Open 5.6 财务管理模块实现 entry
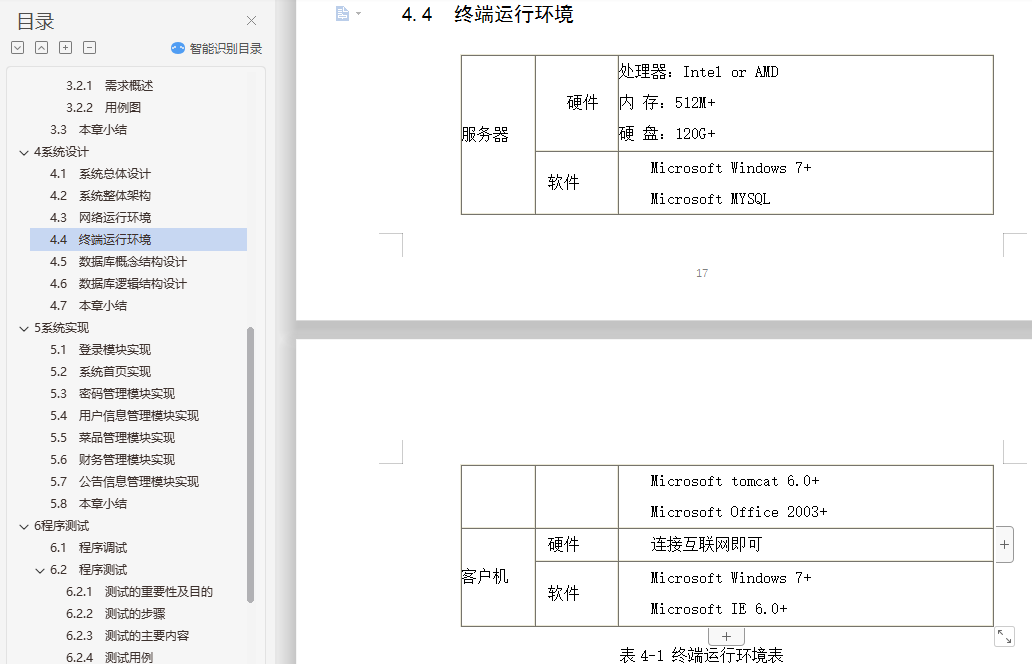 coord(113,459)
